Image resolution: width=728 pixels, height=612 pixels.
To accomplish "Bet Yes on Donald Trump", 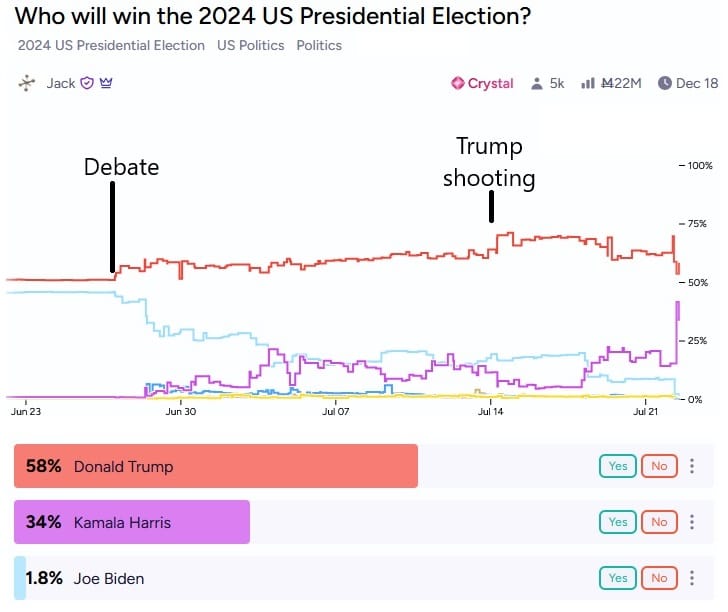I will (x=618, y=466).
